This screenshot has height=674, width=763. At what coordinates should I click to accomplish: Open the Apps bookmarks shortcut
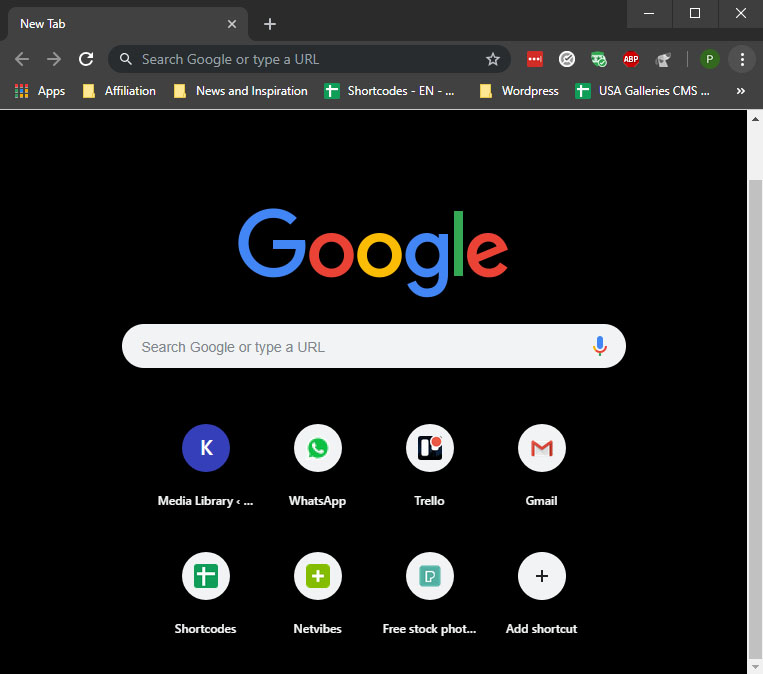(40, 91)
